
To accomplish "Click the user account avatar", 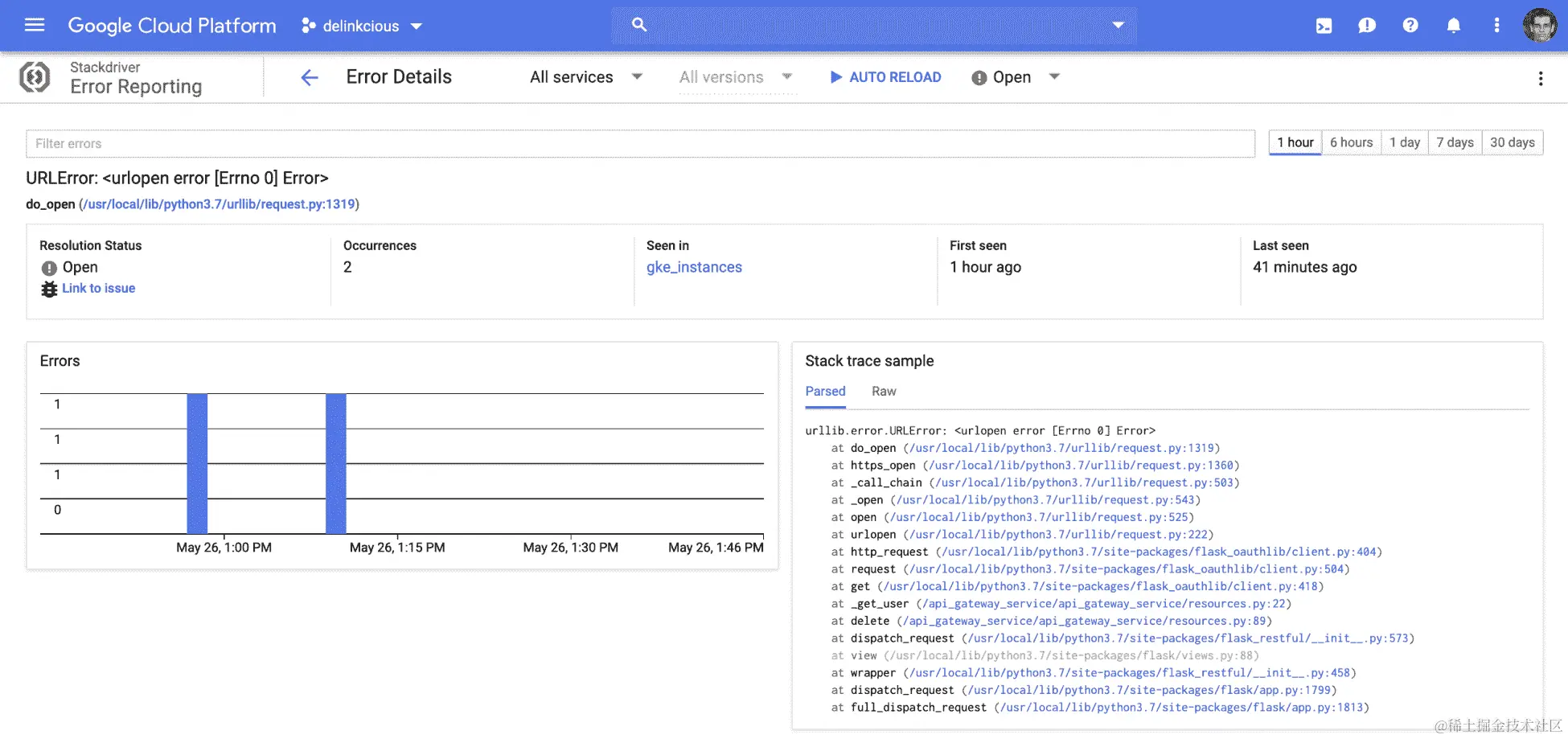I will (x=1540, y=25).
